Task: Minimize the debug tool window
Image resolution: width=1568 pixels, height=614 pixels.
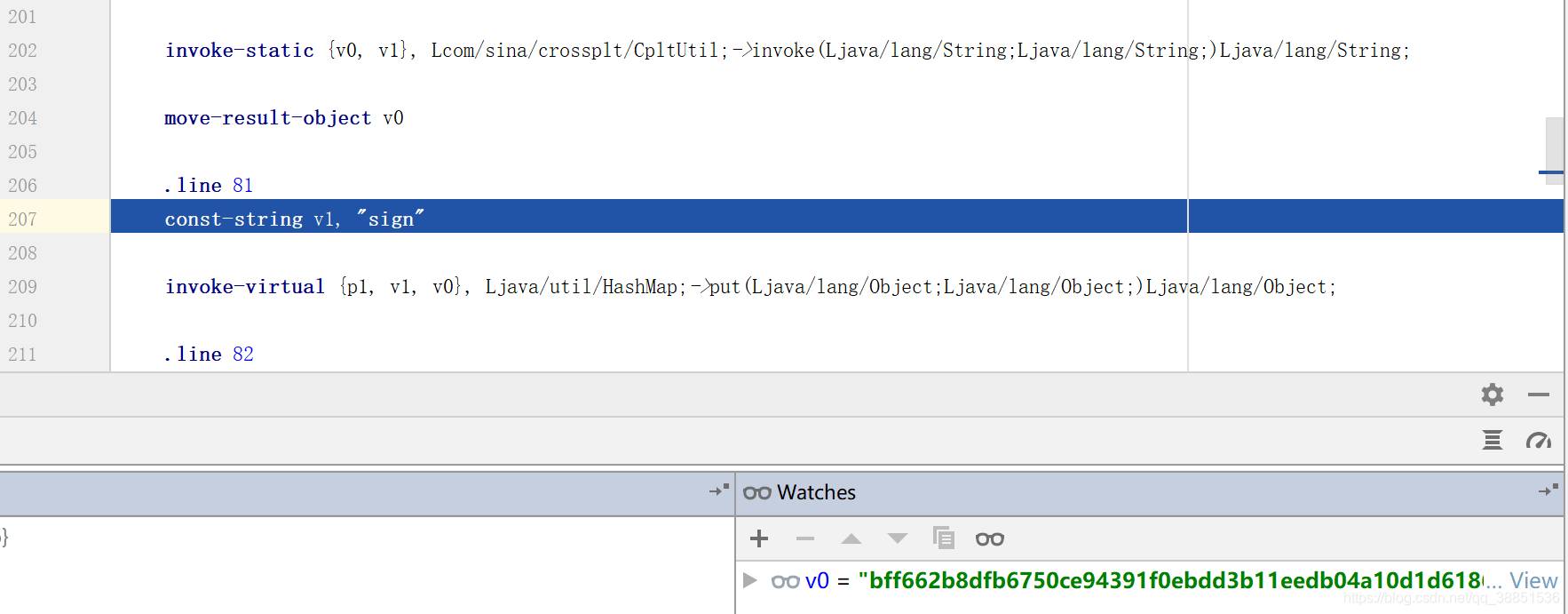Action: (1539, 395)
